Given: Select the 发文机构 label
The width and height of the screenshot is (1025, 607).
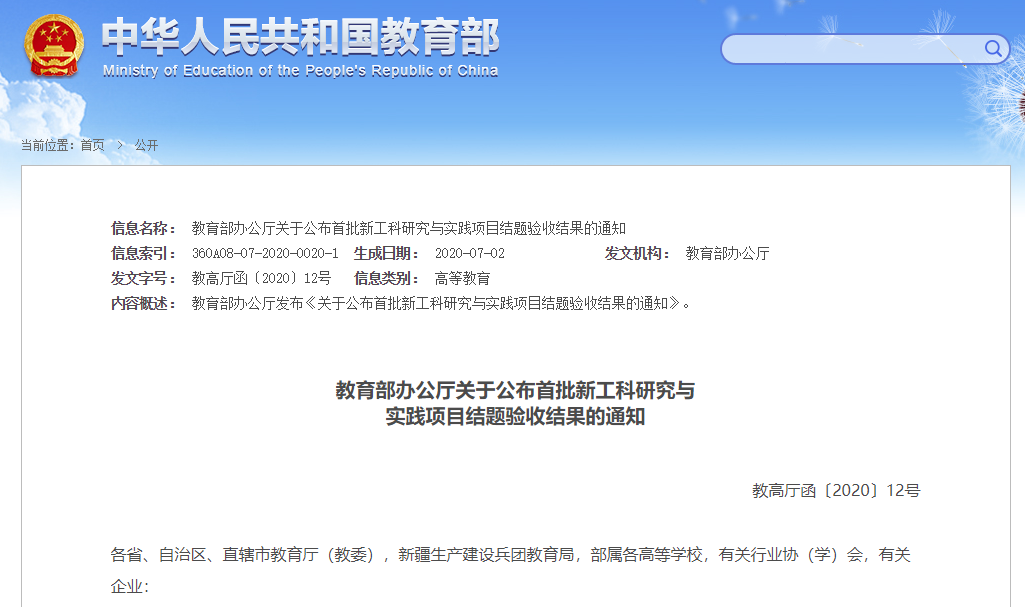Looking at the screenshot, I should point(637,253).
